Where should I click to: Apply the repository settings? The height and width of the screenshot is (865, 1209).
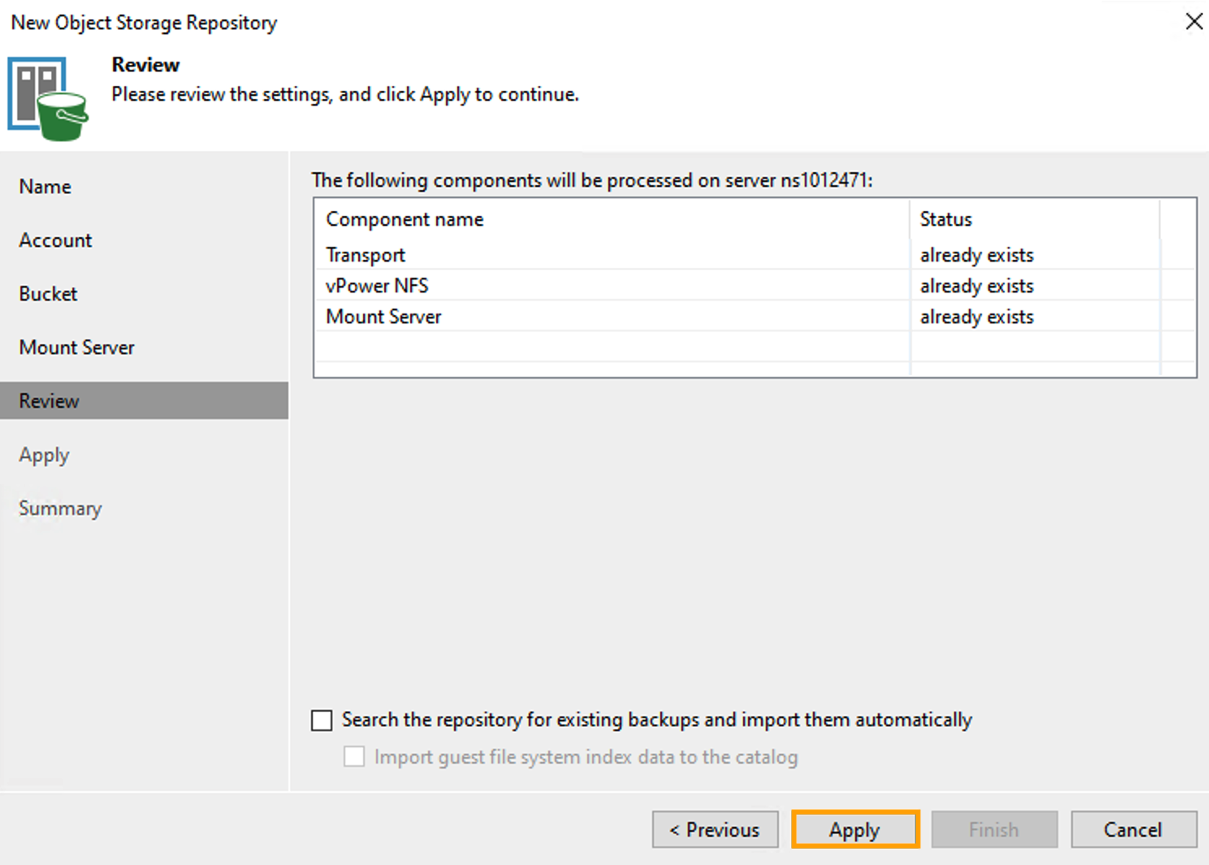(x=855, y=829)
